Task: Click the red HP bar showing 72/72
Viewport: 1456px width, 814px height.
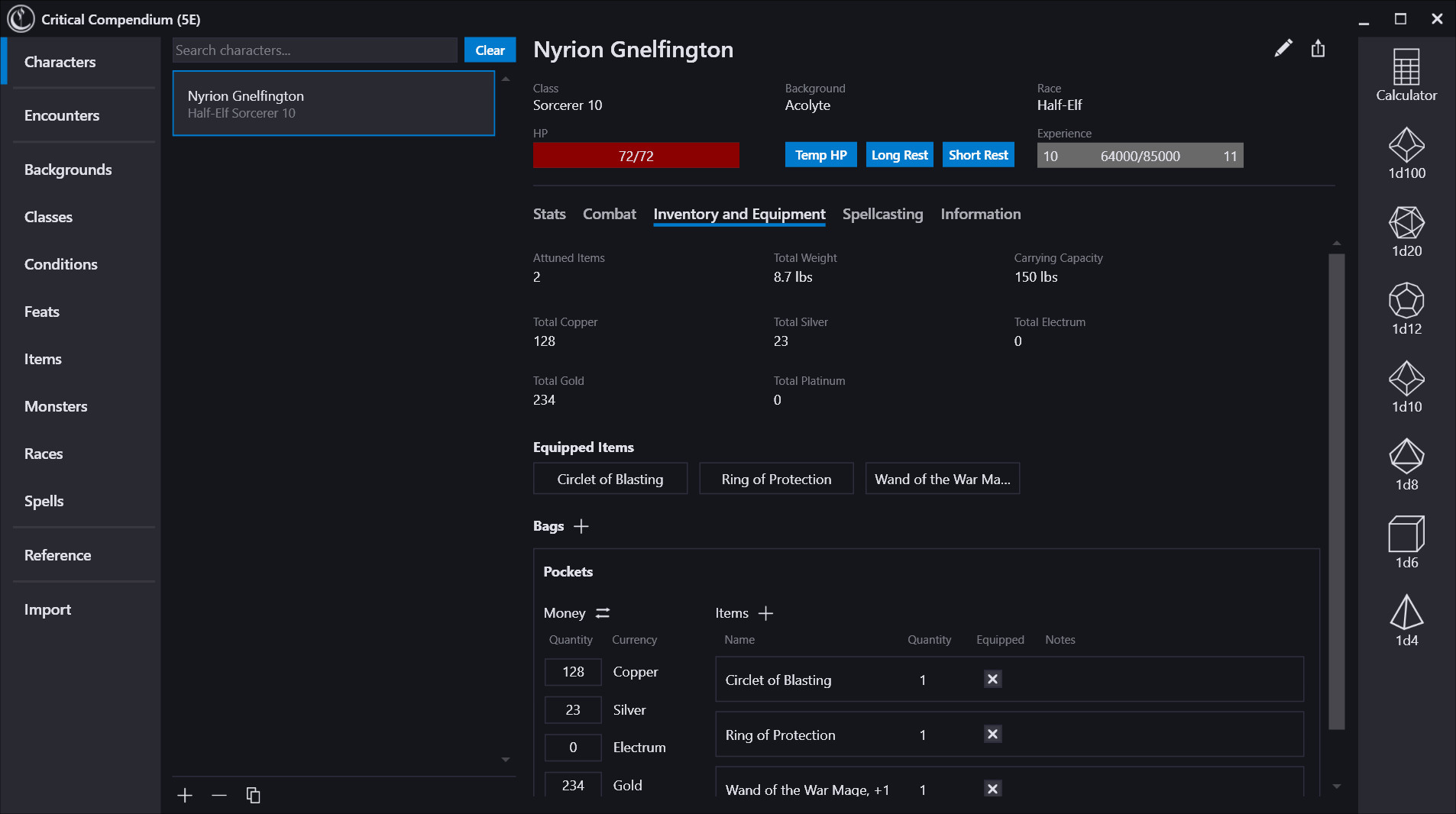Action: tap(636, 155)
